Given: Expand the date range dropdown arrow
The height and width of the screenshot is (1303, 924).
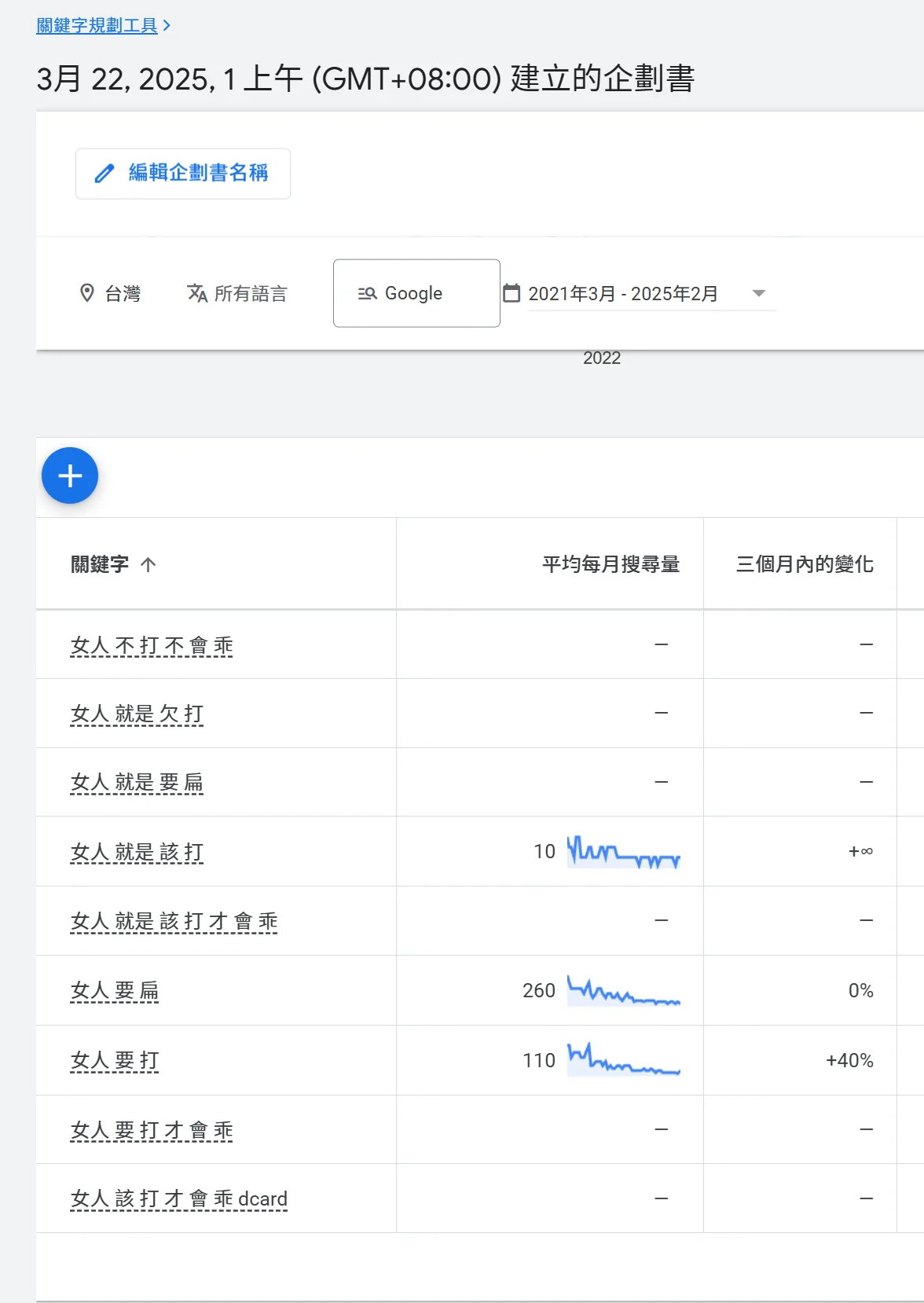Looking at the screenshot, I should point(758,293).
